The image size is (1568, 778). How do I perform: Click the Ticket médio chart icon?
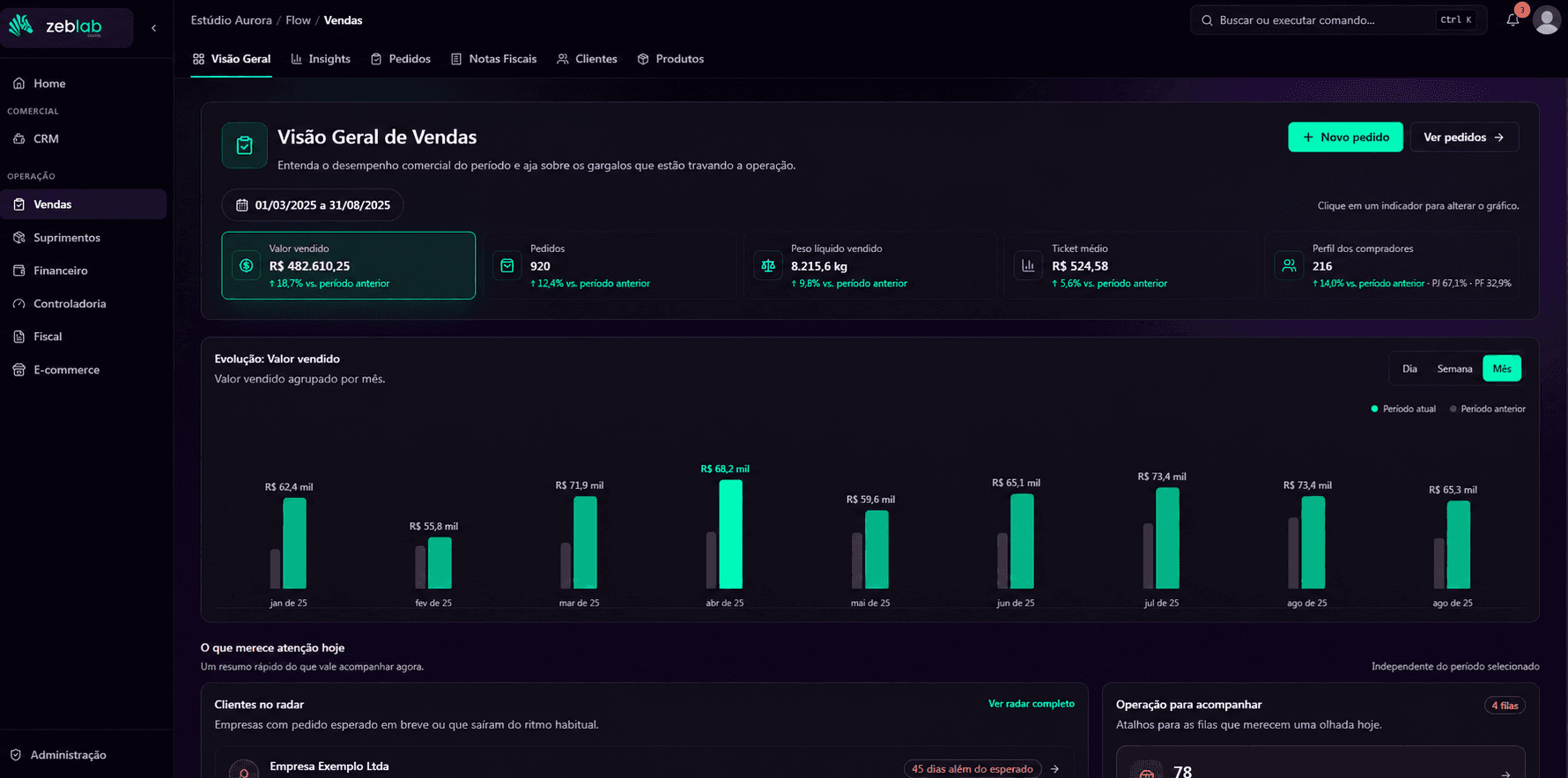pos(1028,266)
